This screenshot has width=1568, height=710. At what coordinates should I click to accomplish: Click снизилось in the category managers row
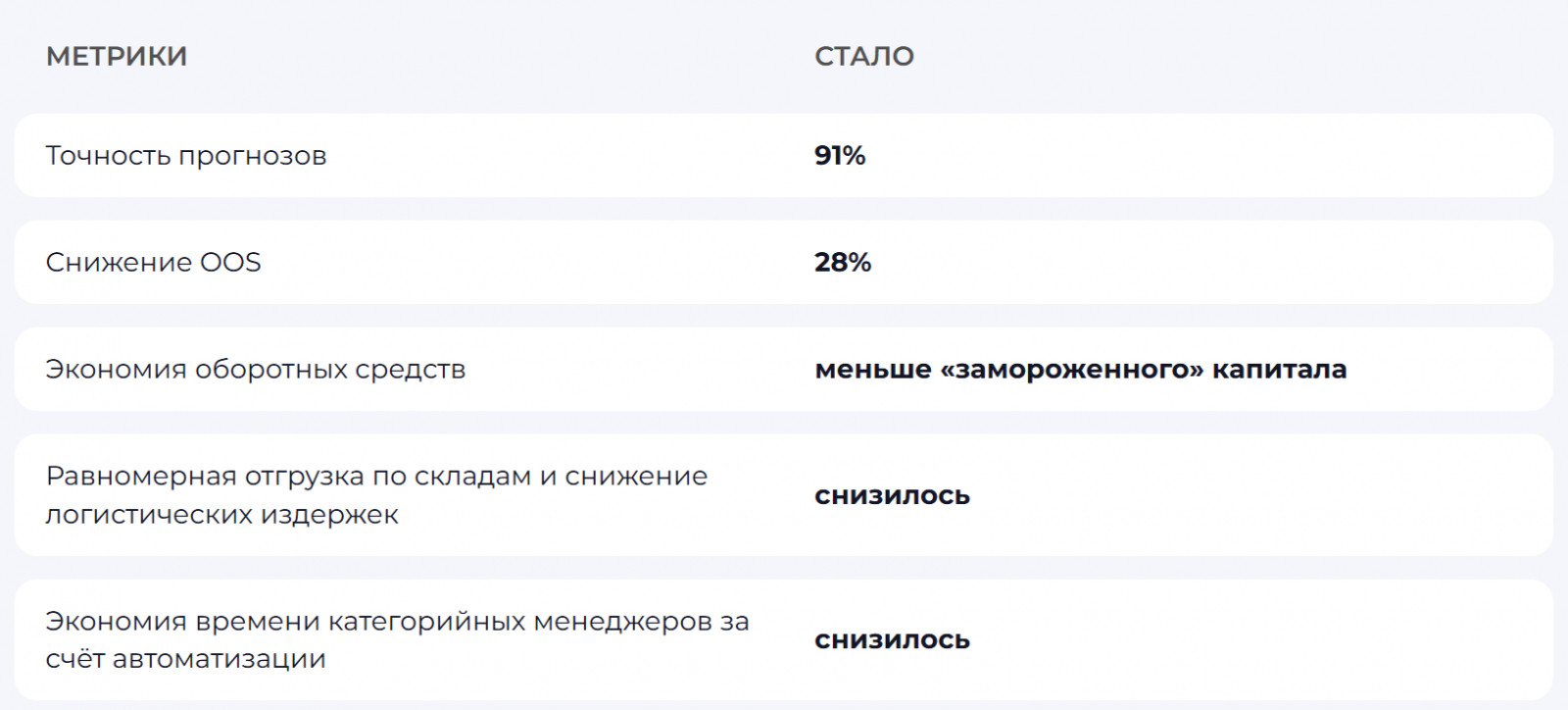892,640
